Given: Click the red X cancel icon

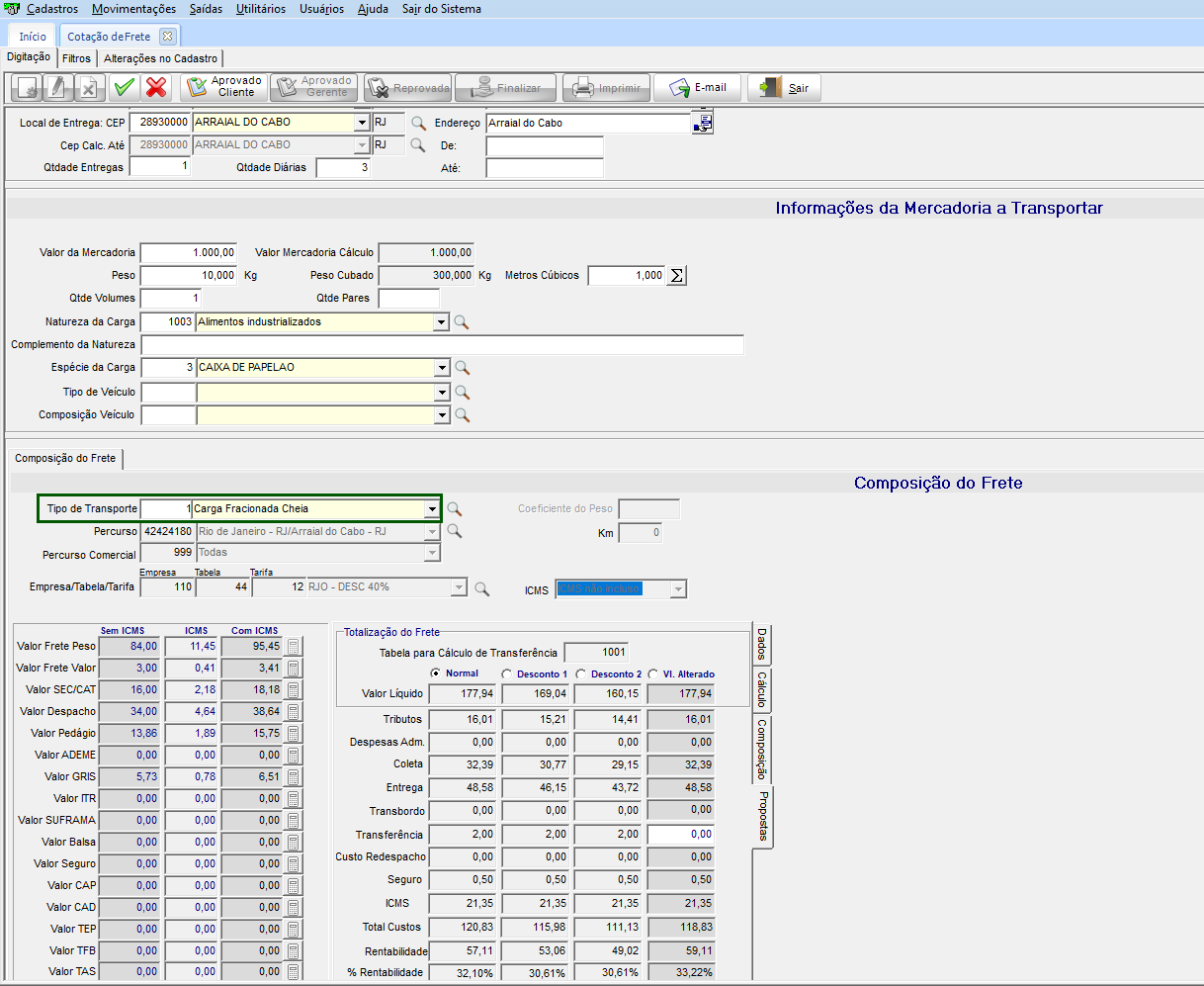Looking at the screenshot, I should (x=155, y=88).
